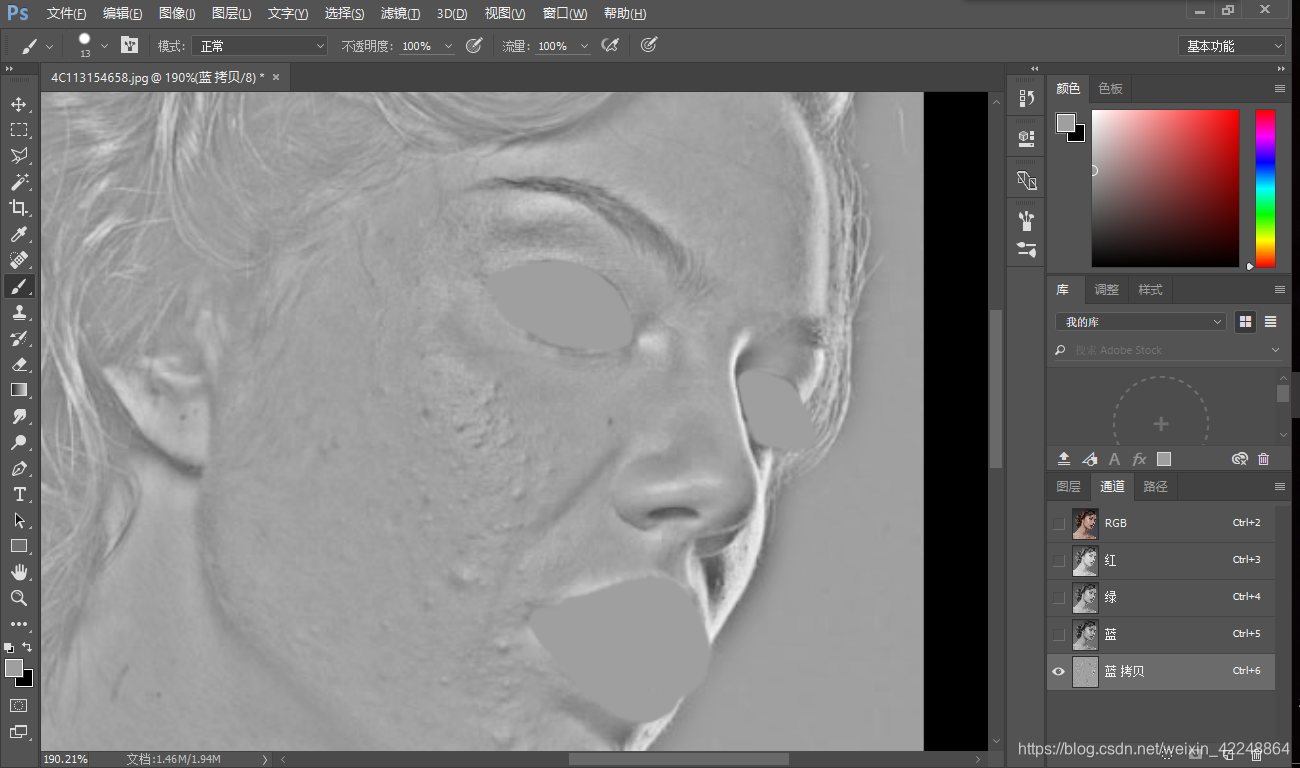Select the Gradient tool
This screenshot has height=768, width=1300.
coord(19,390)
